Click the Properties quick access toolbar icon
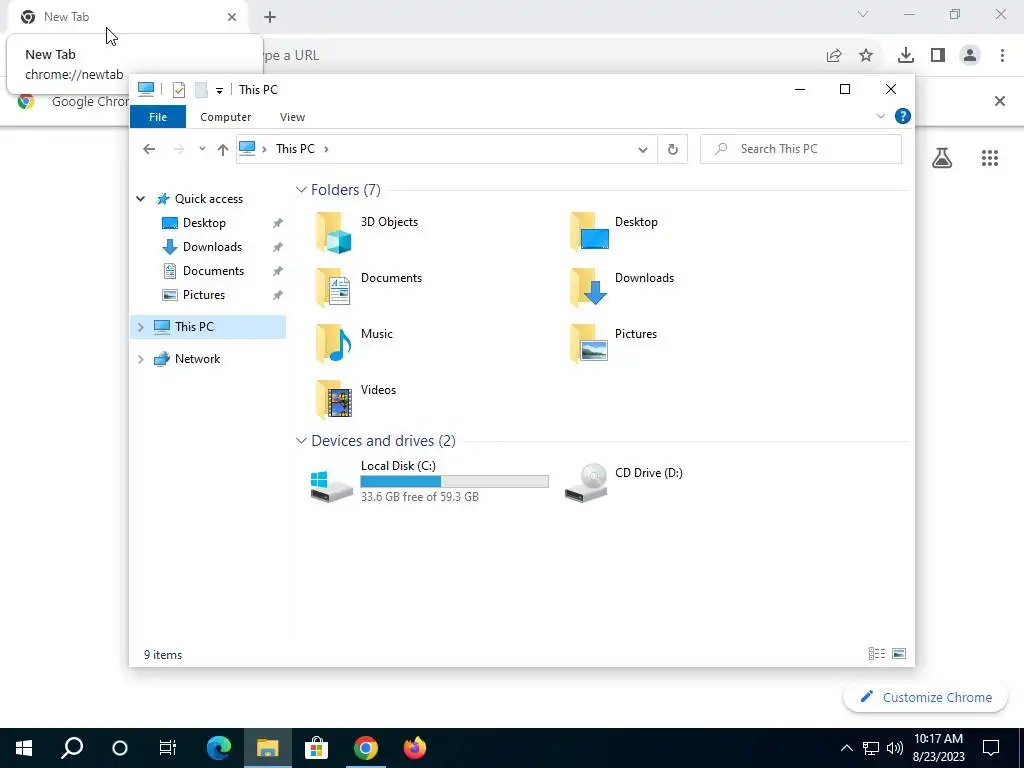 178,89
